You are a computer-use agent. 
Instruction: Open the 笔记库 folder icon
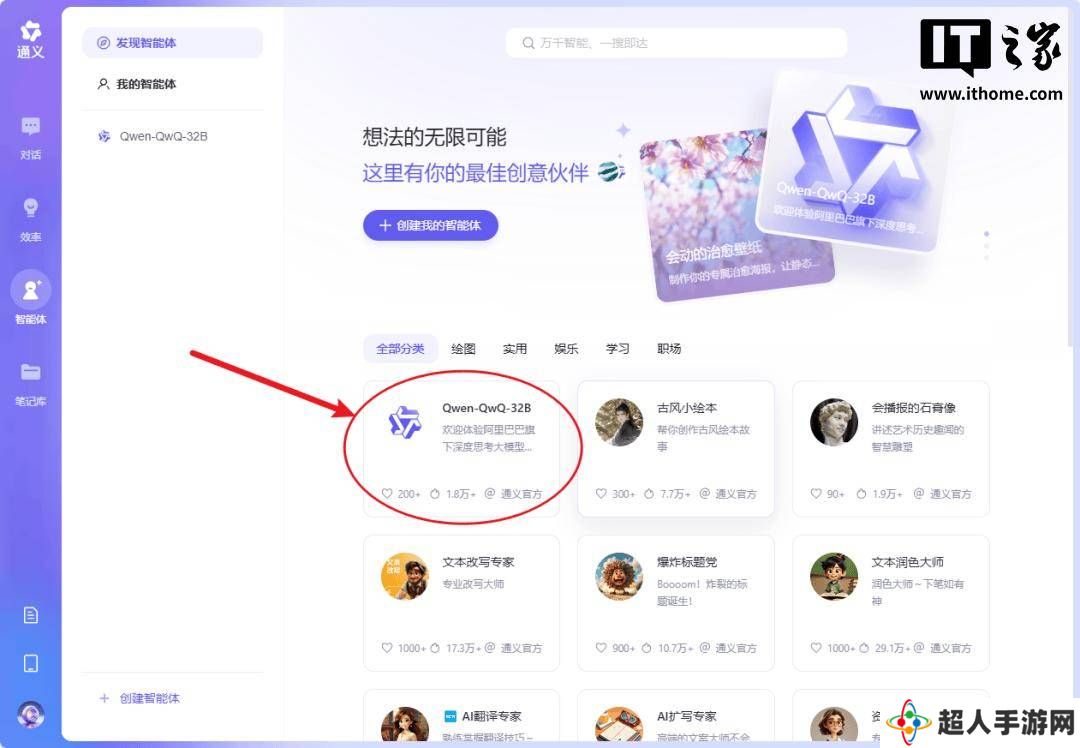click(30, 372)
